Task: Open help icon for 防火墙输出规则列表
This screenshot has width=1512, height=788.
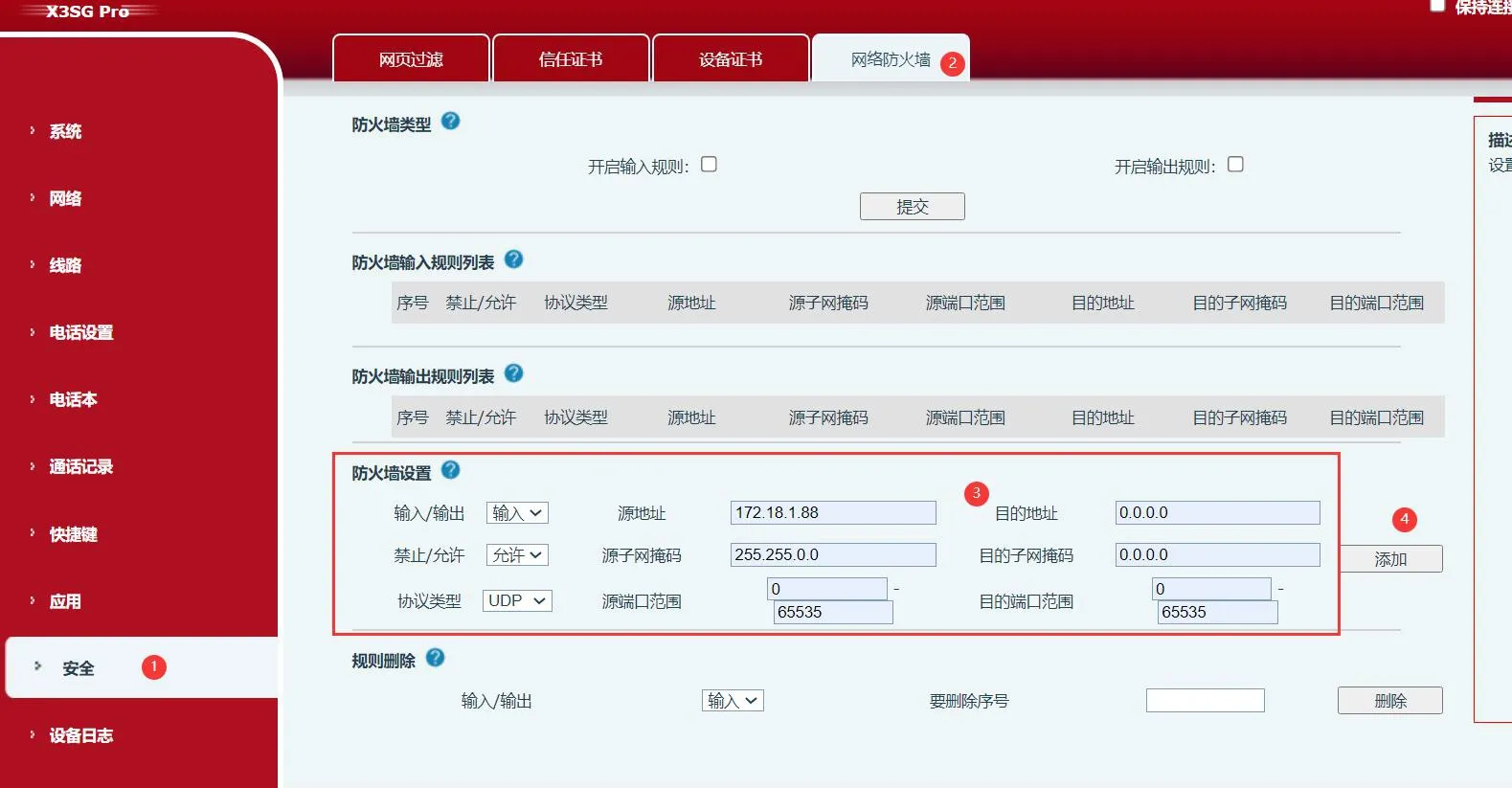Action: (x=513, y=373)
